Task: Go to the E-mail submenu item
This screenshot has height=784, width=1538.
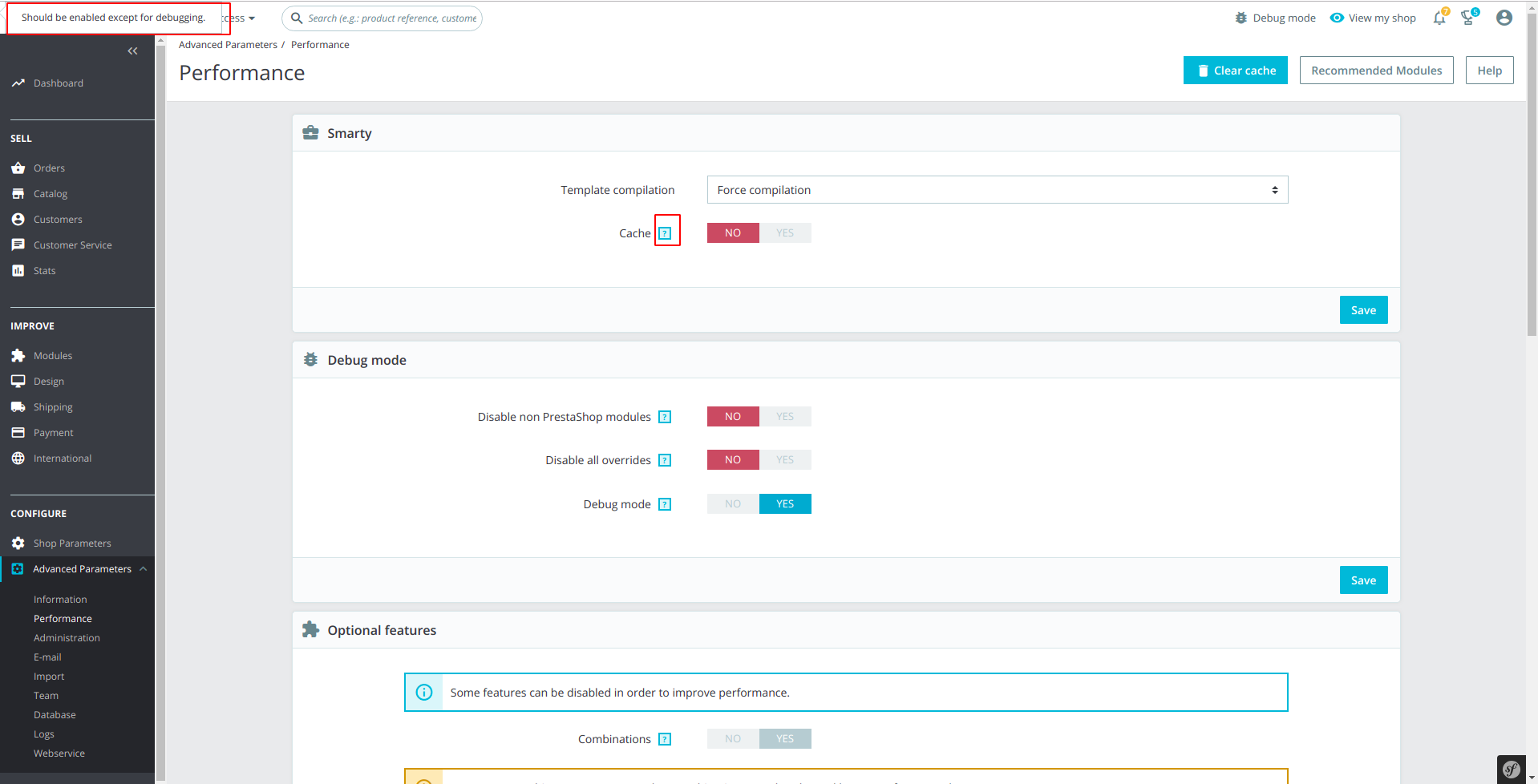Action: pos(47,657)
